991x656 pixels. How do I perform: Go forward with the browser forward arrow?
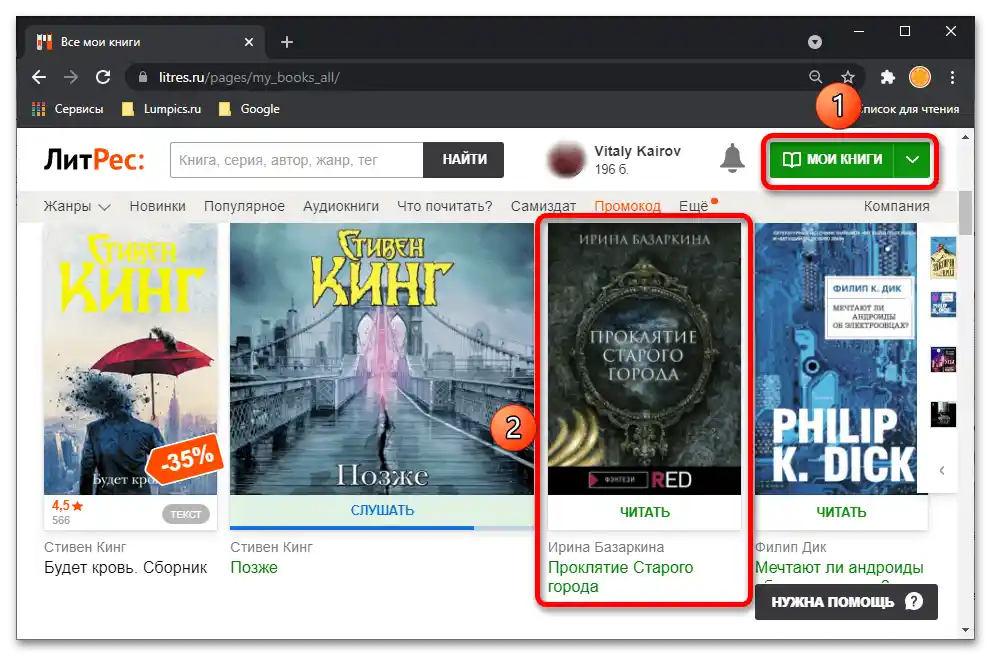tap(71, 77)
